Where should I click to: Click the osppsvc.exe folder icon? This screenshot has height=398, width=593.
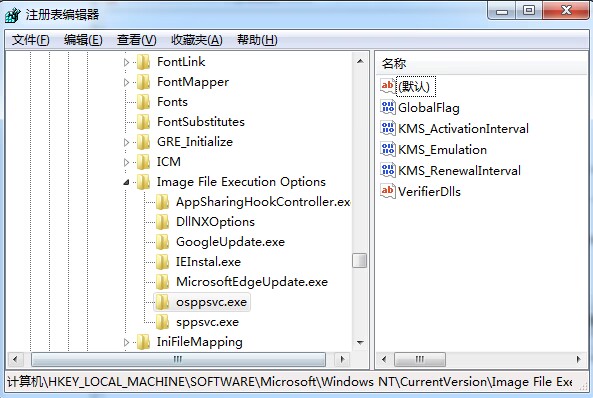click(163, 302)
